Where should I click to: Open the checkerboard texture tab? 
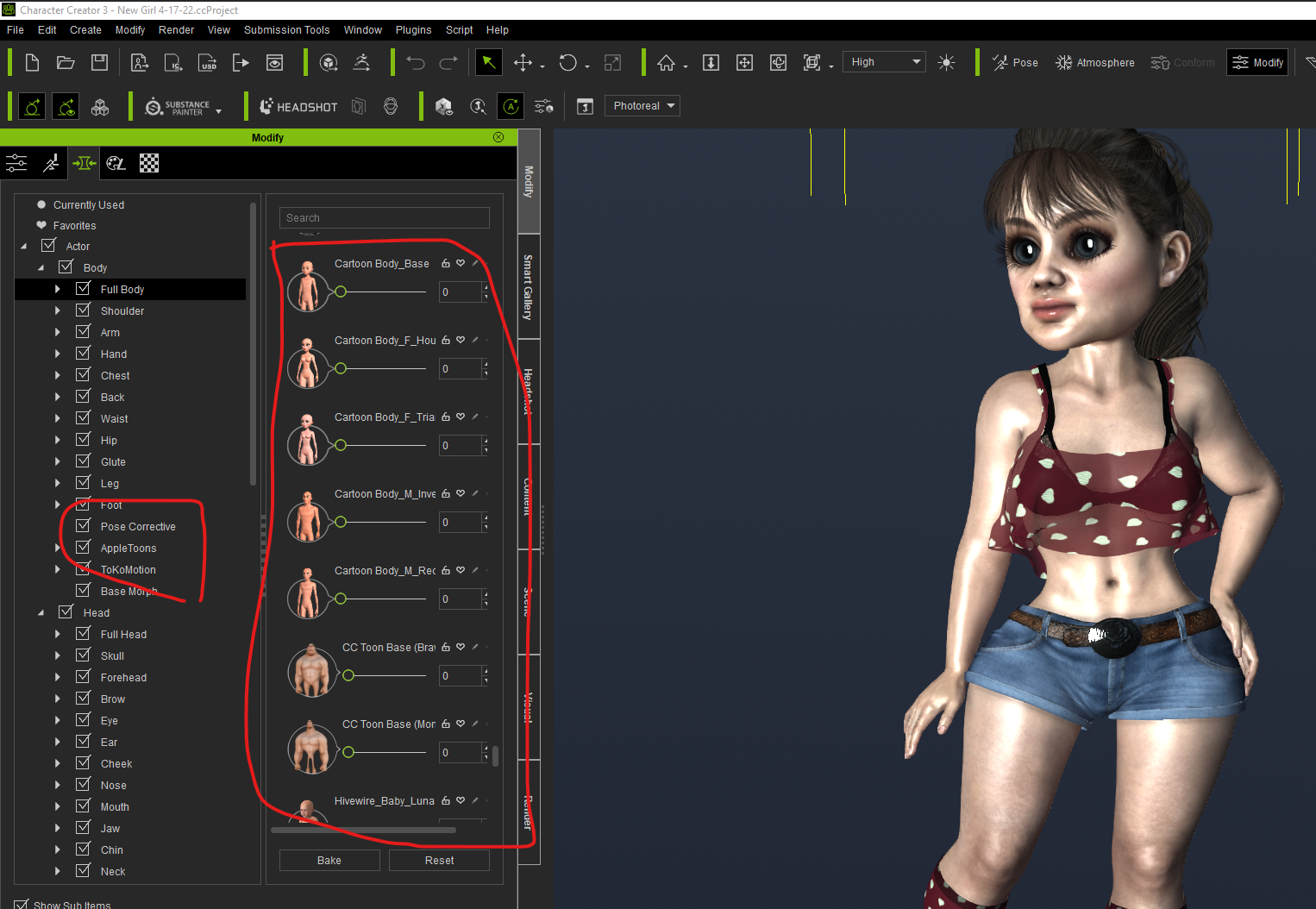click(x=149, y=163)
